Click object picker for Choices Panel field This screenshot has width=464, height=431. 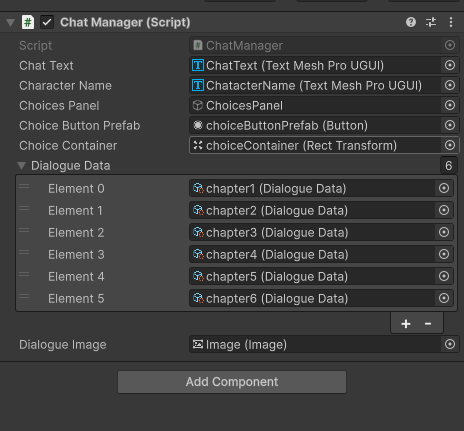(x=450, y=105)
